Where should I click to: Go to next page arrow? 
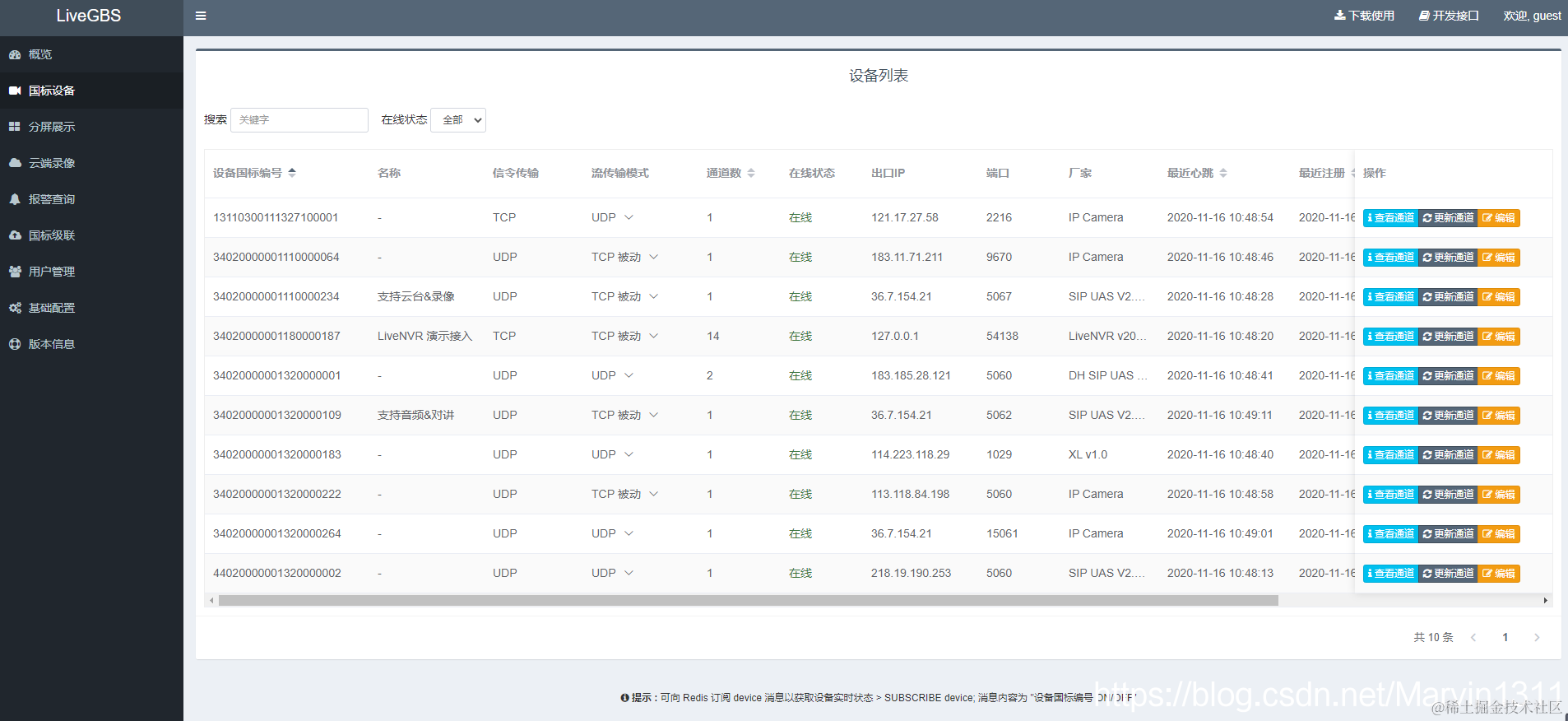tap(1537, 638)
